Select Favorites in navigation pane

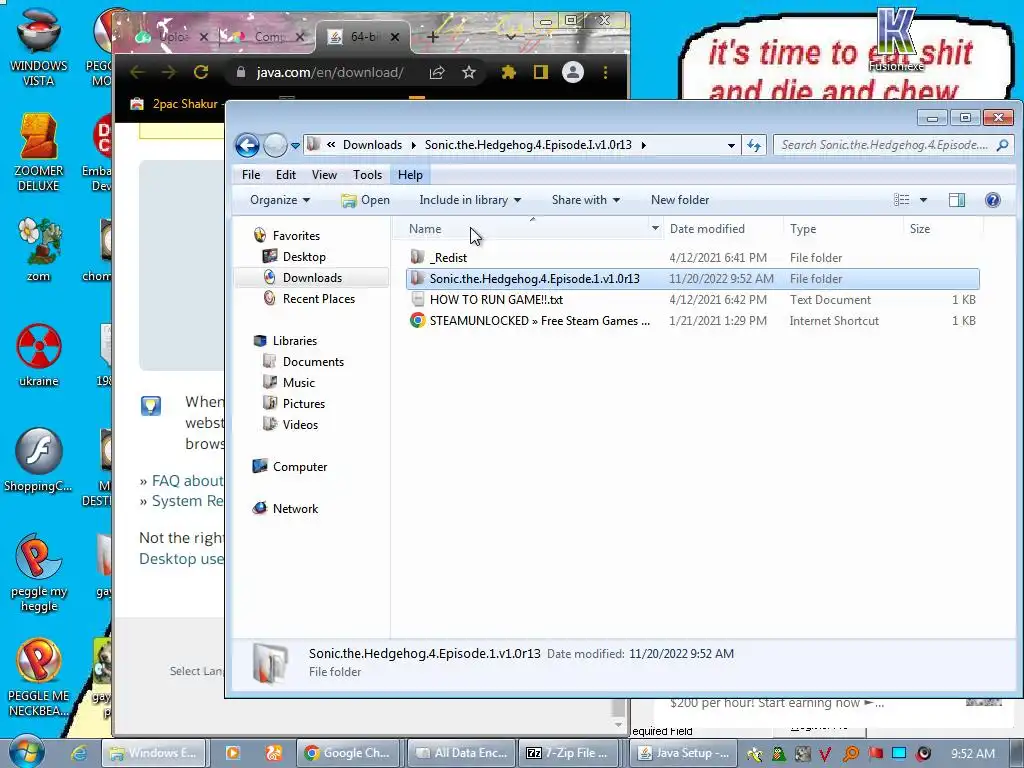click(296, 236)
